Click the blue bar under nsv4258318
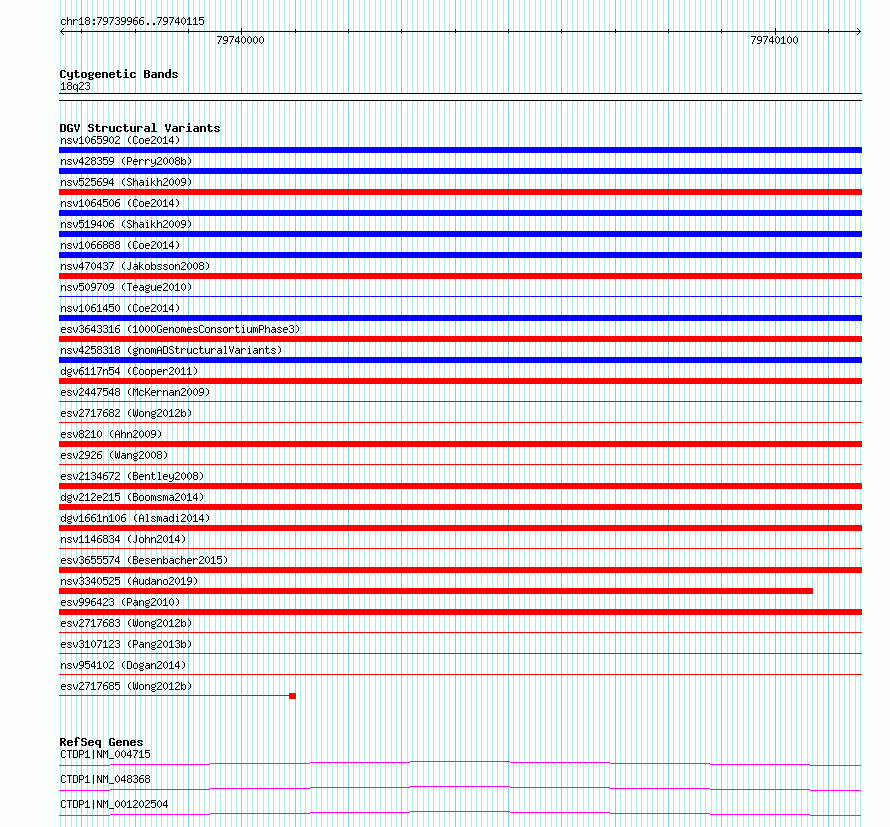 [460, 360]
